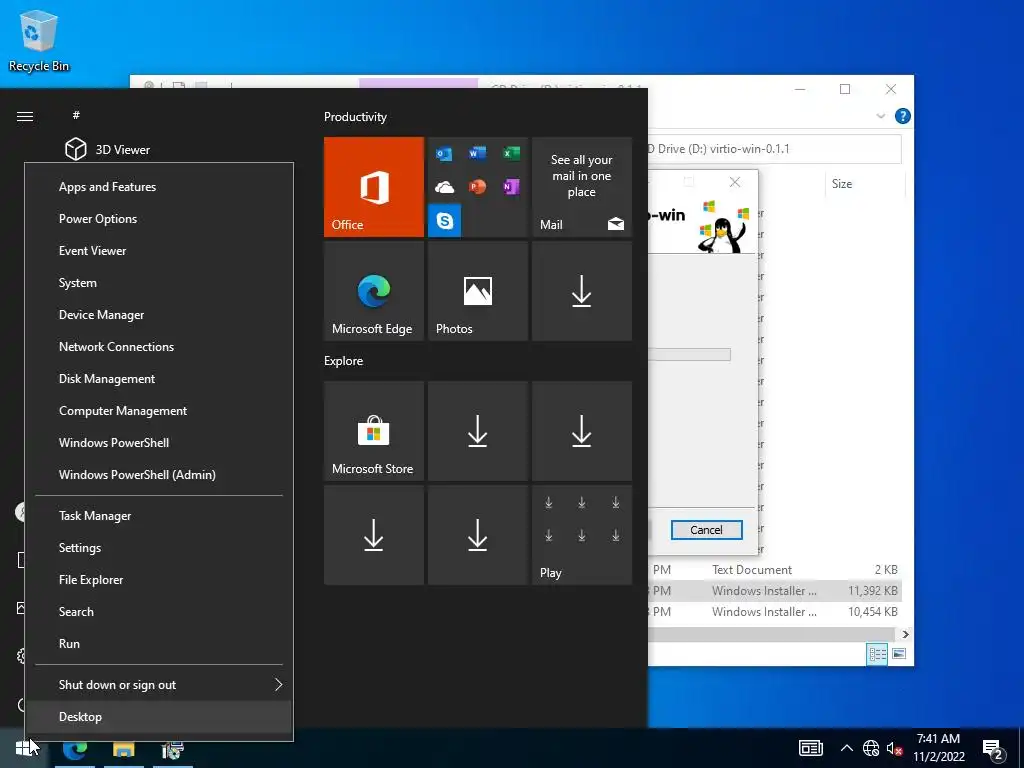1024x768 pixels.
Task: Open Disk Management
Action: click(159, 379)
